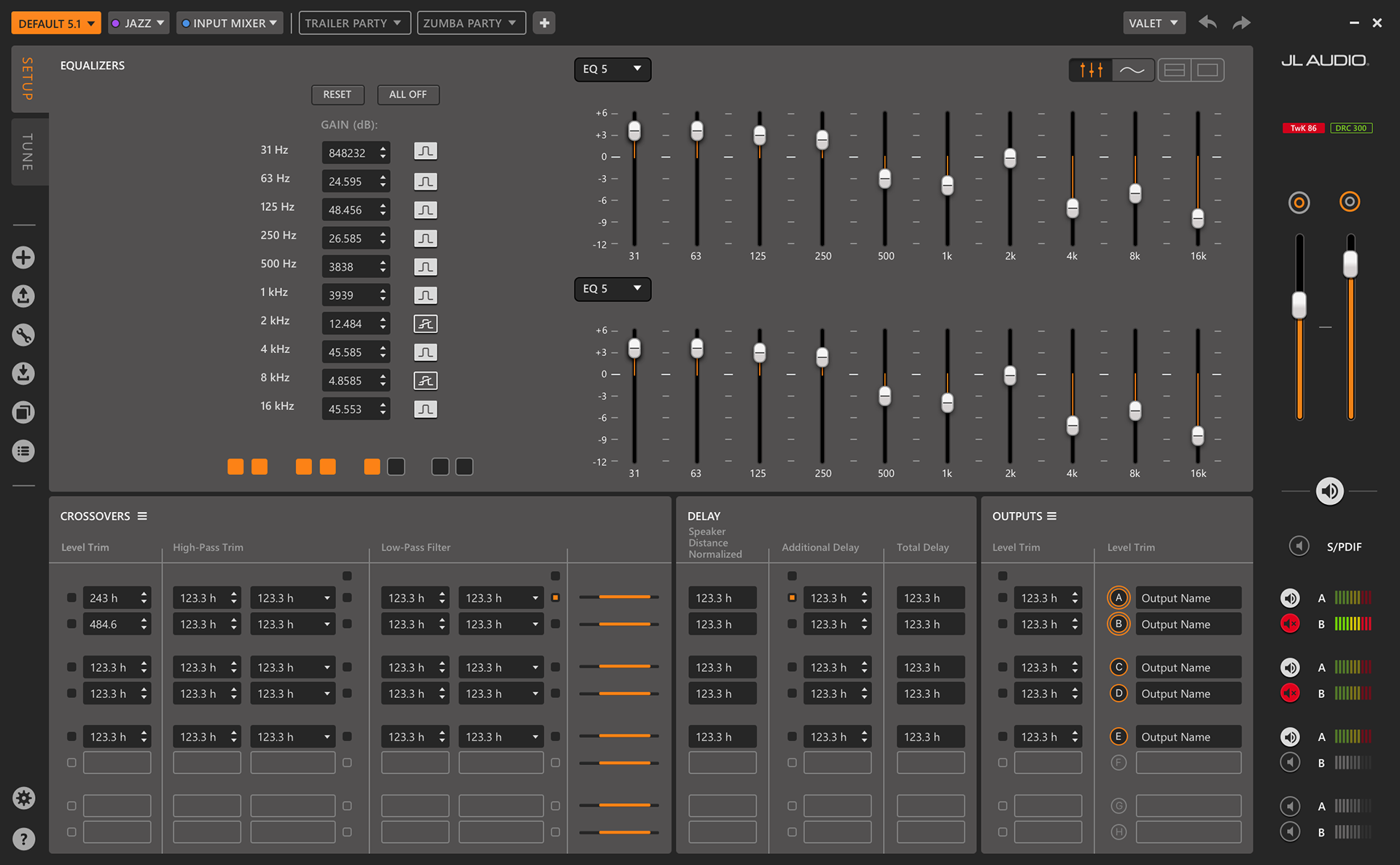This screenshot has width=1400, height=865.
Task: Unmute the red muted speaker on first B channel
Action: coord(1290,624)
